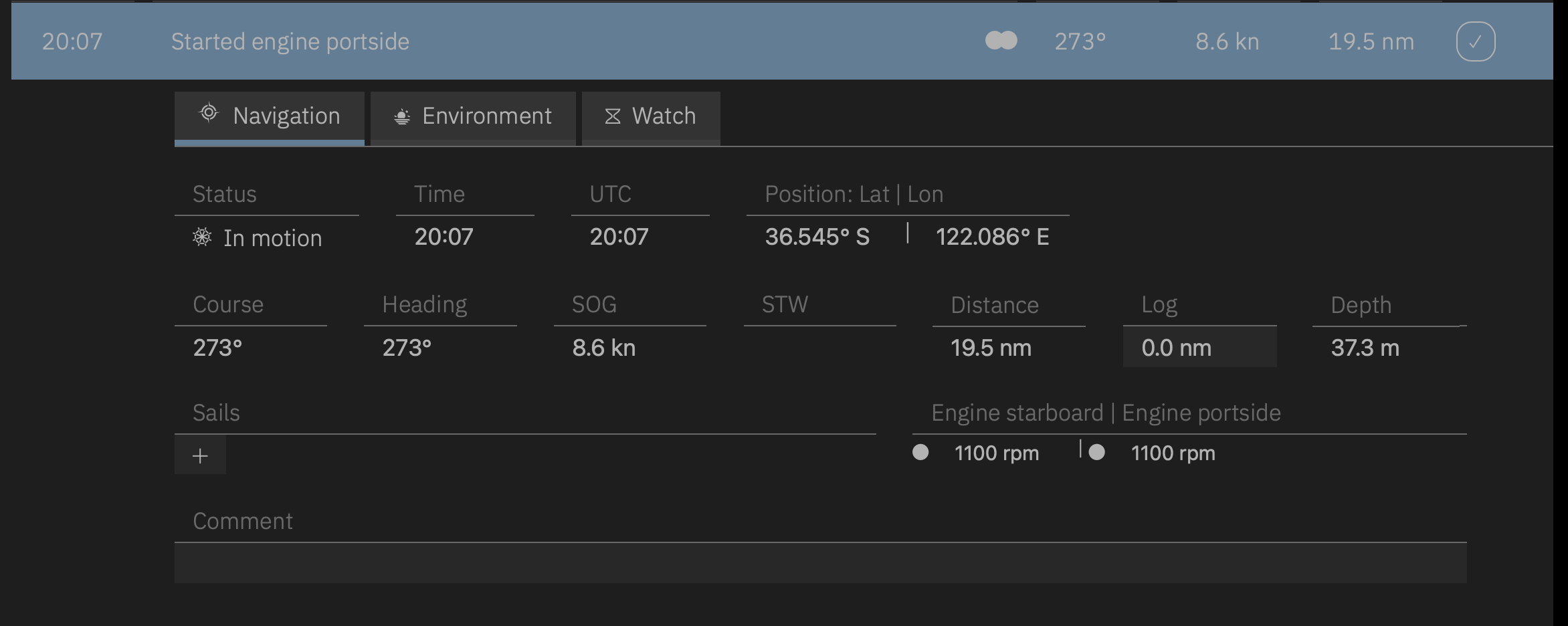Add a sail with the plus button
Image resolution: width=1568 pixels, height=626 pixels.
pyautogui.click(x=200, y=455)
